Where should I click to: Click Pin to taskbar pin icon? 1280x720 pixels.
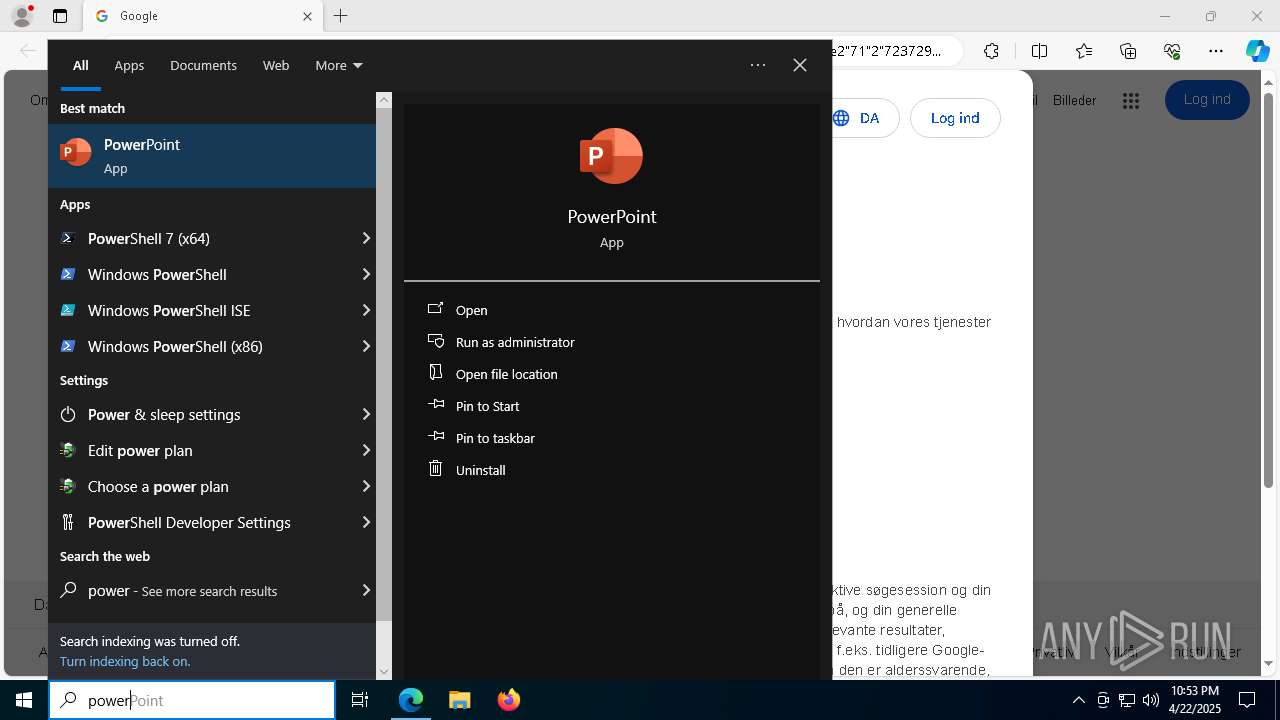pos(435,437)
